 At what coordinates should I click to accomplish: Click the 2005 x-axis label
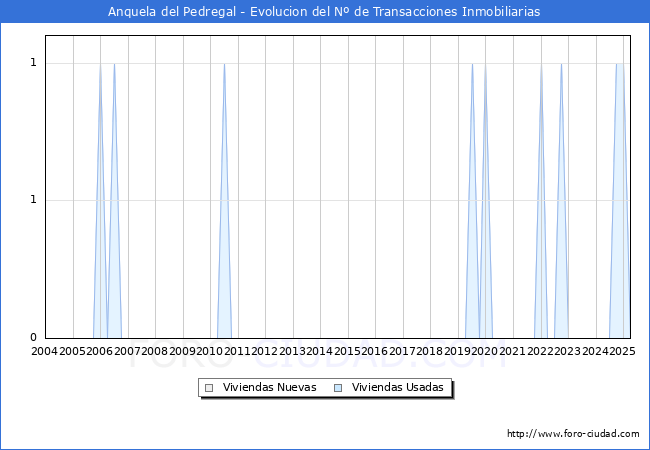pyautogui.click(x=72, y=351)
